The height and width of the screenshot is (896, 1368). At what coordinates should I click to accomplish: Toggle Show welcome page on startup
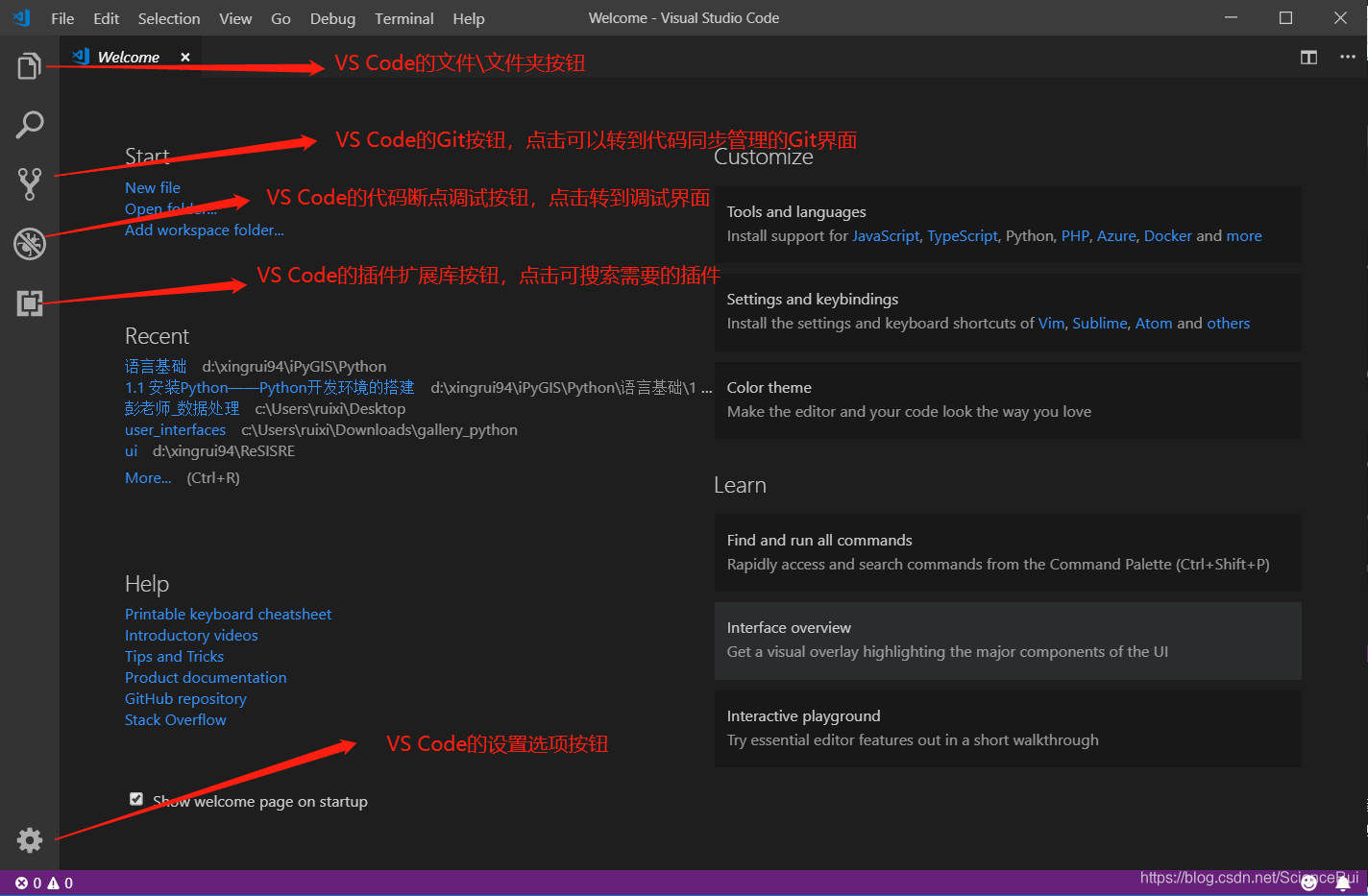[136, 799]
